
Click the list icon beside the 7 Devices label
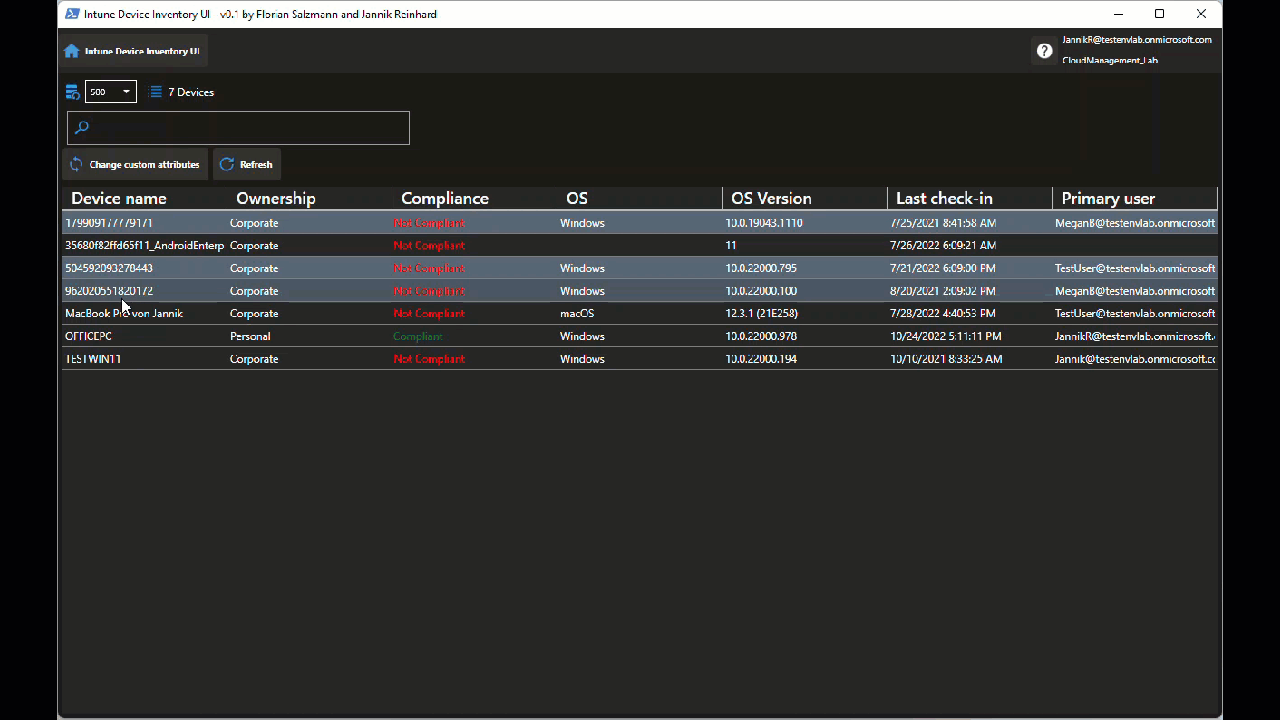point(155,91)
